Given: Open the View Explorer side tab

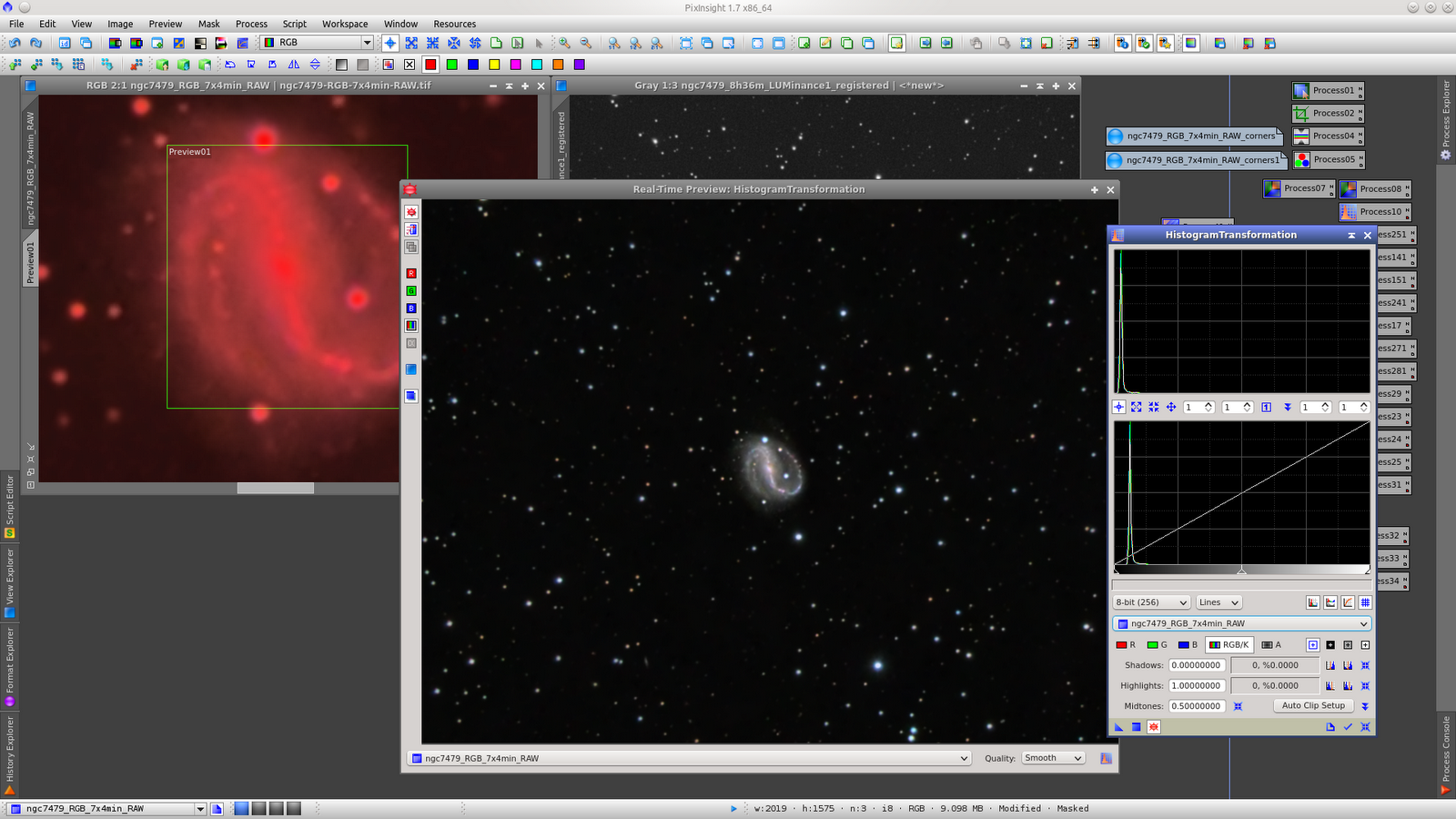Looking at the screenshot, I should [10, 582].
